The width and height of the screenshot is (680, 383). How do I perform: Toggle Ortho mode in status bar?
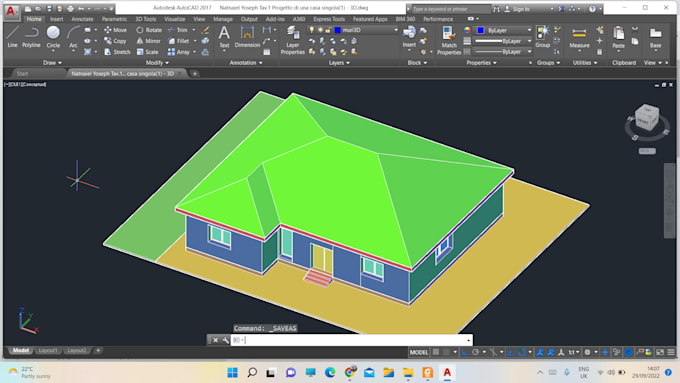pos(465,352)
